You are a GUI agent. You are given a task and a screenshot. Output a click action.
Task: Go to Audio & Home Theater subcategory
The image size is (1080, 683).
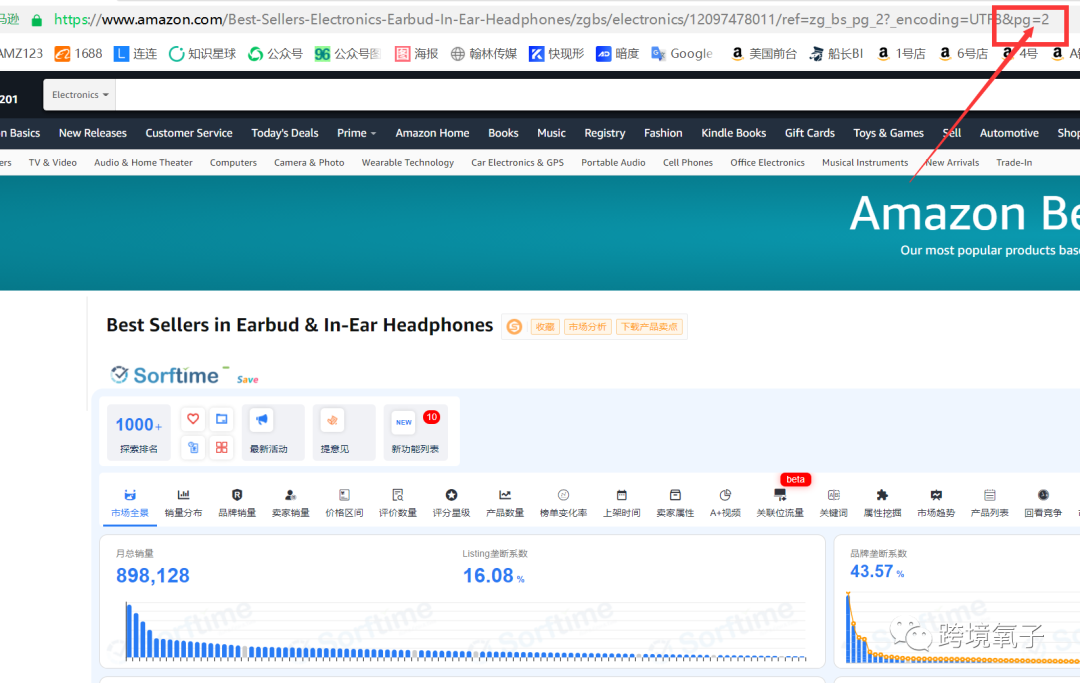[x=143, y=162]
